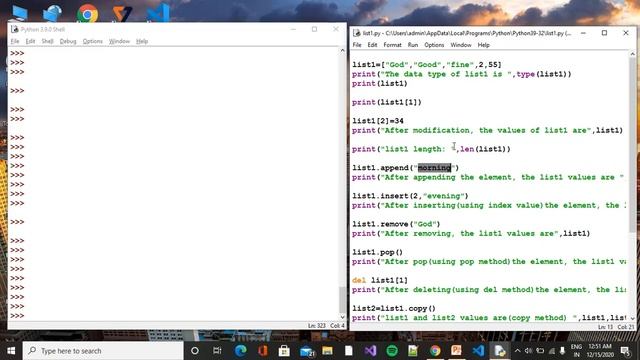Maximize the Python Shell window

click(x=314, y=29)
